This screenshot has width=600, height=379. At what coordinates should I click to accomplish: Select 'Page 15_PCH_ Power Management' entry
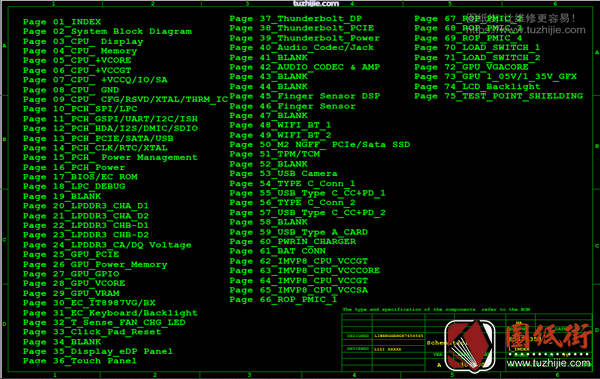111,158
